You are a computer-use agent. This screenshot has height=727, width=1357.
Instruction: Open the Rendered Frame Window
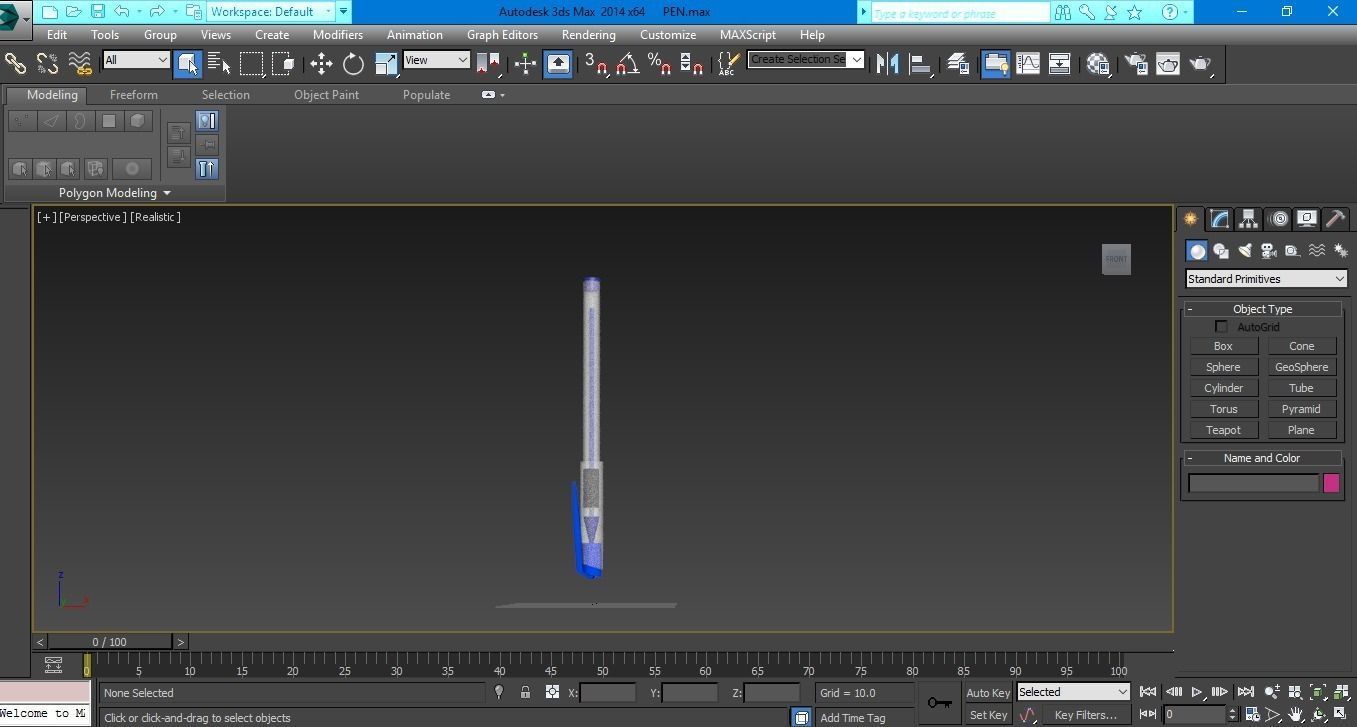pos(1167,64)
